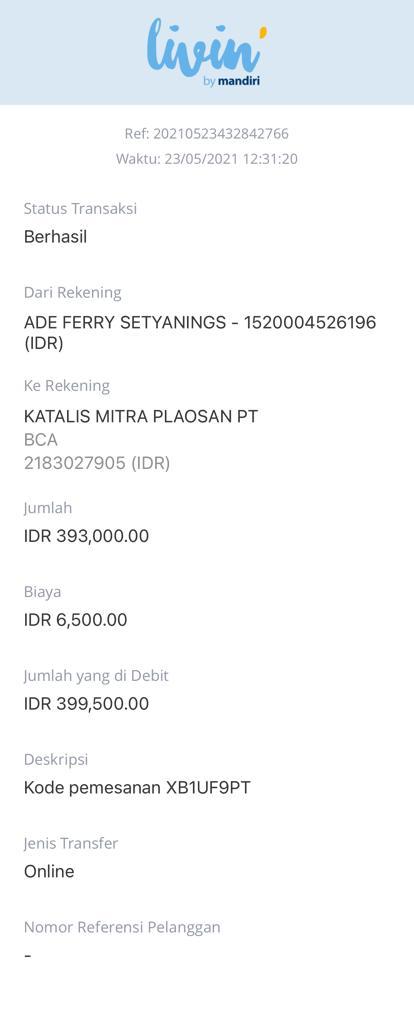This screenshot has height=1024, width=414.
Task: Select recipient KATALIS MITRA PLAOSAN PT
Action: click(x=141, y=417)
